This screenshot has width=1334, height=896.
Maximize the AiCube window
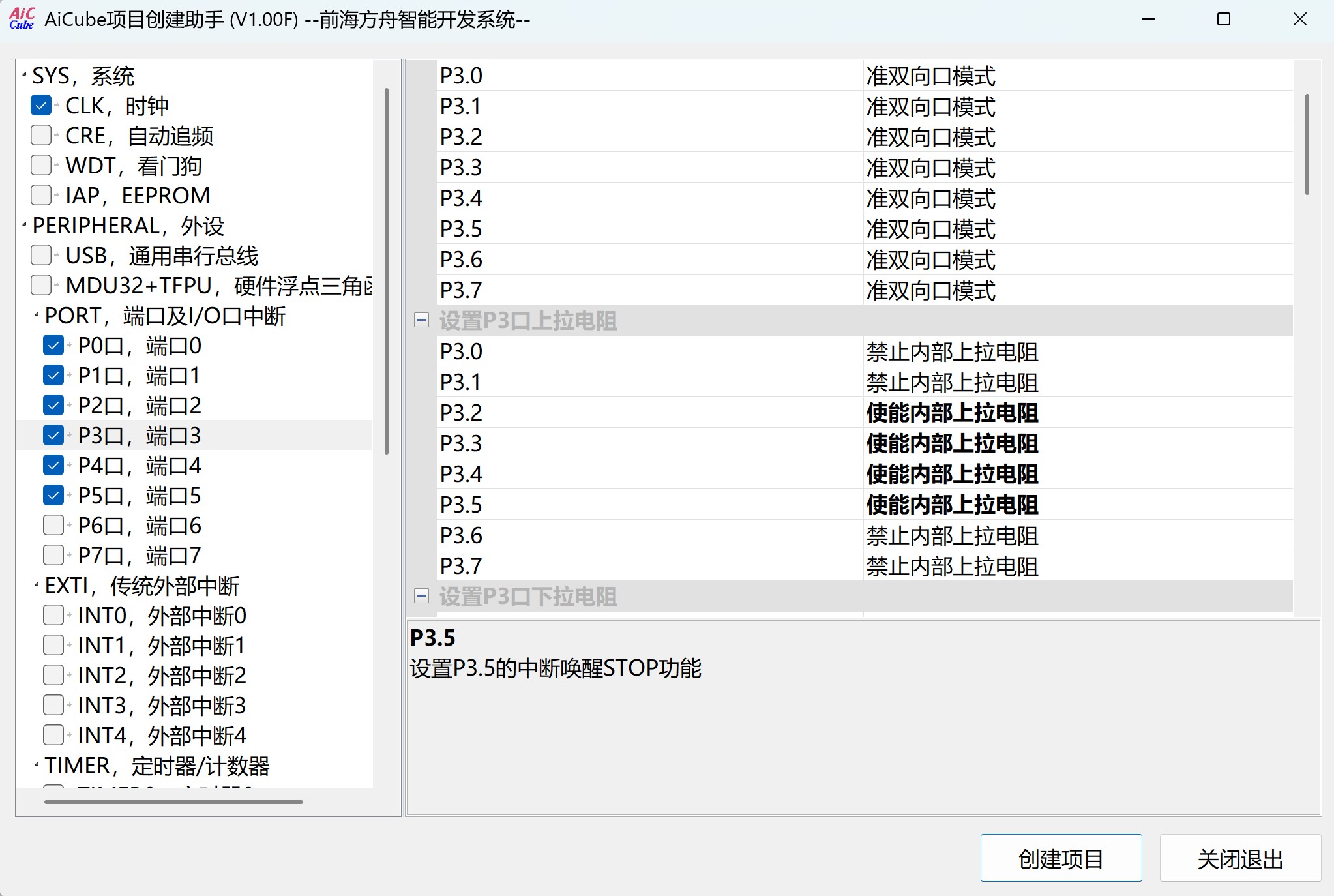point(1224,20)
